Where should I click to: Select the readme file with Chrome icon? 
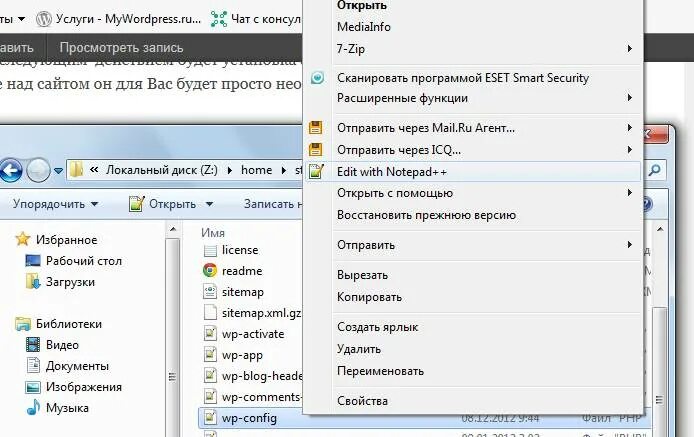[242, 271]
